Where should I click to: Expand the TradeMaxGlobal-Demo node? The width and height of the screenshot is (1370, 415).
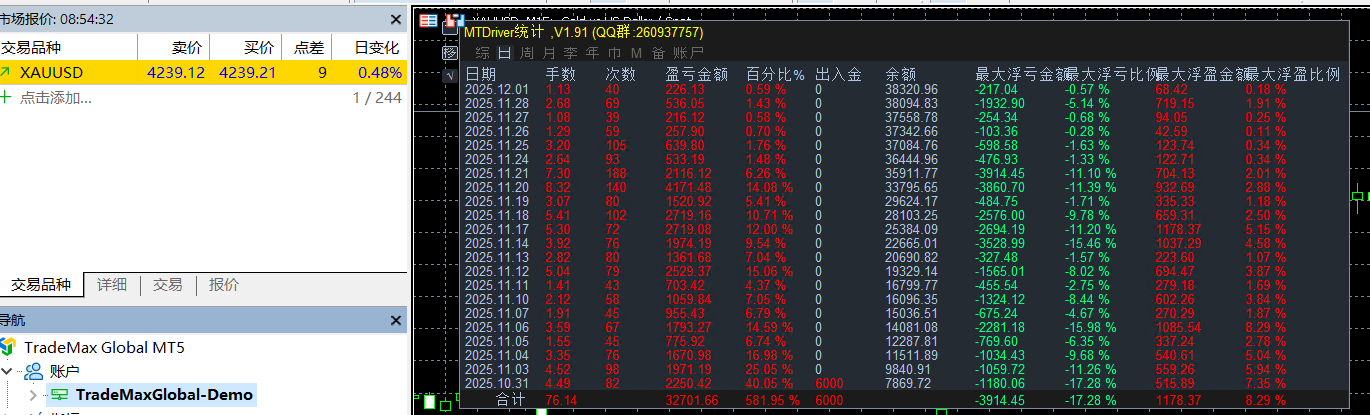[x=33, y=395]
